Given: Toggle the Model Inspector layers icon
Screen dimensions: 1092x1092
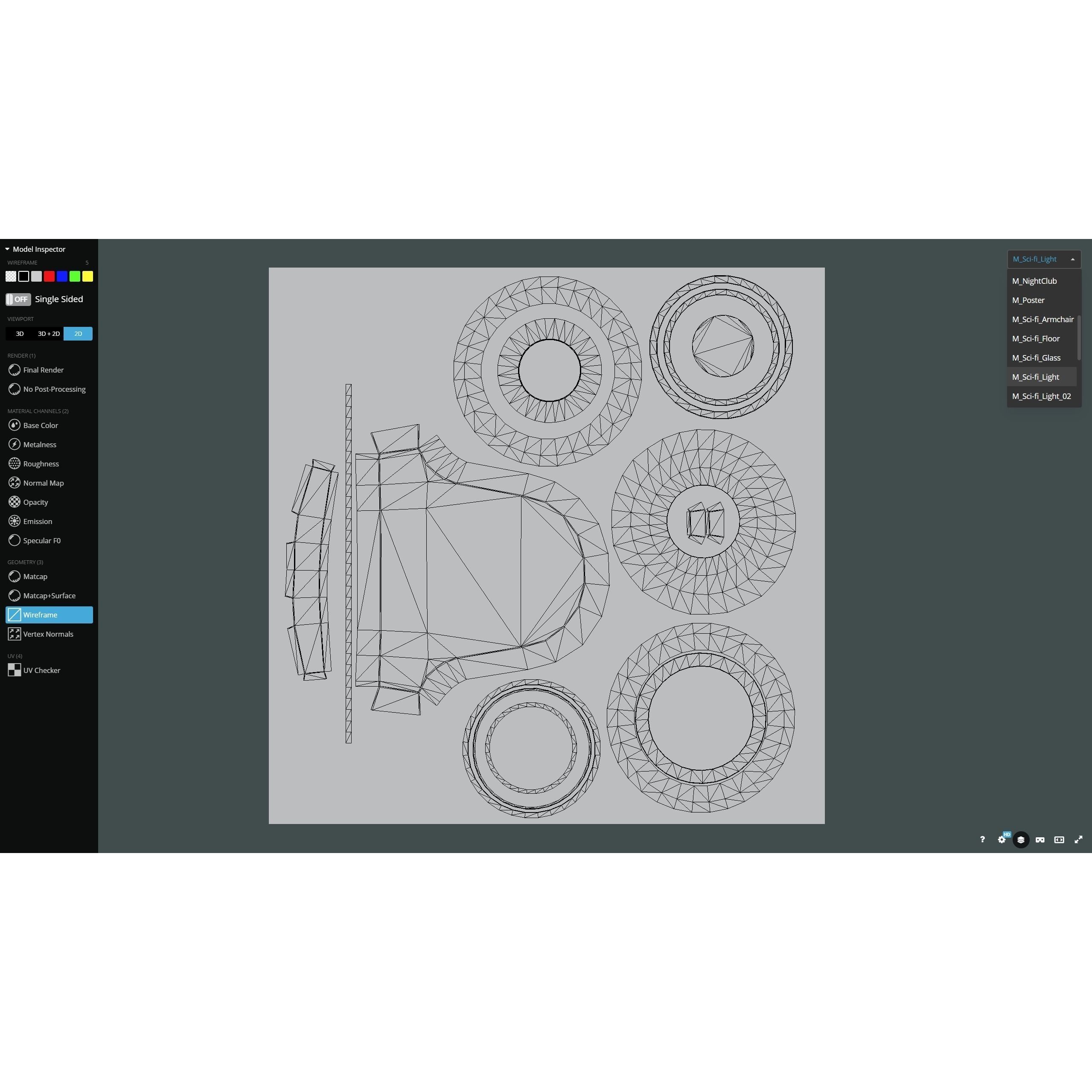Looking at the screenshot, I should click(x=1021, y=840).
